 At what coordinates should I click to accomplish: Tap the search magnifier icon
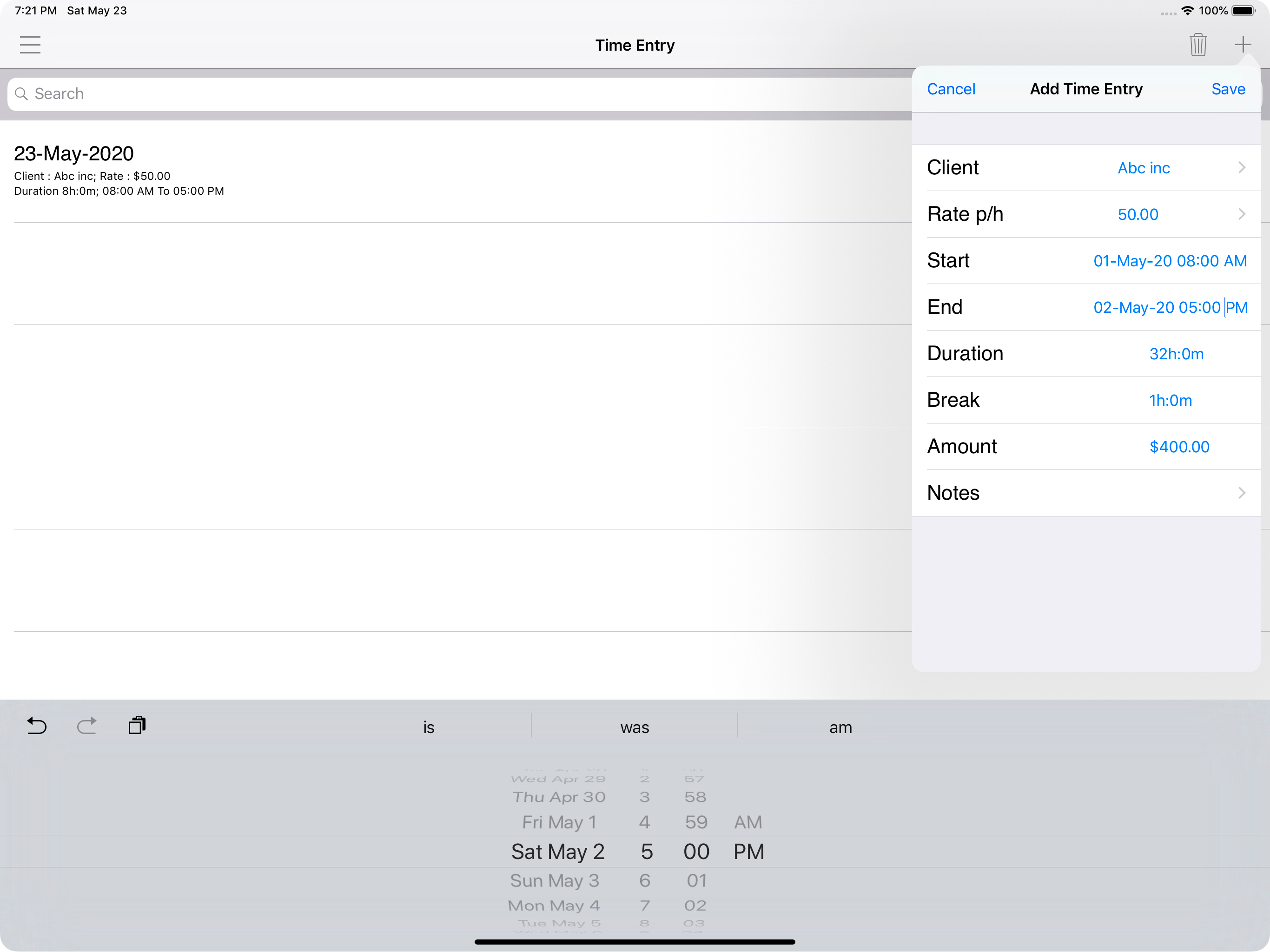pyautogui.click(x=21, y=93)
